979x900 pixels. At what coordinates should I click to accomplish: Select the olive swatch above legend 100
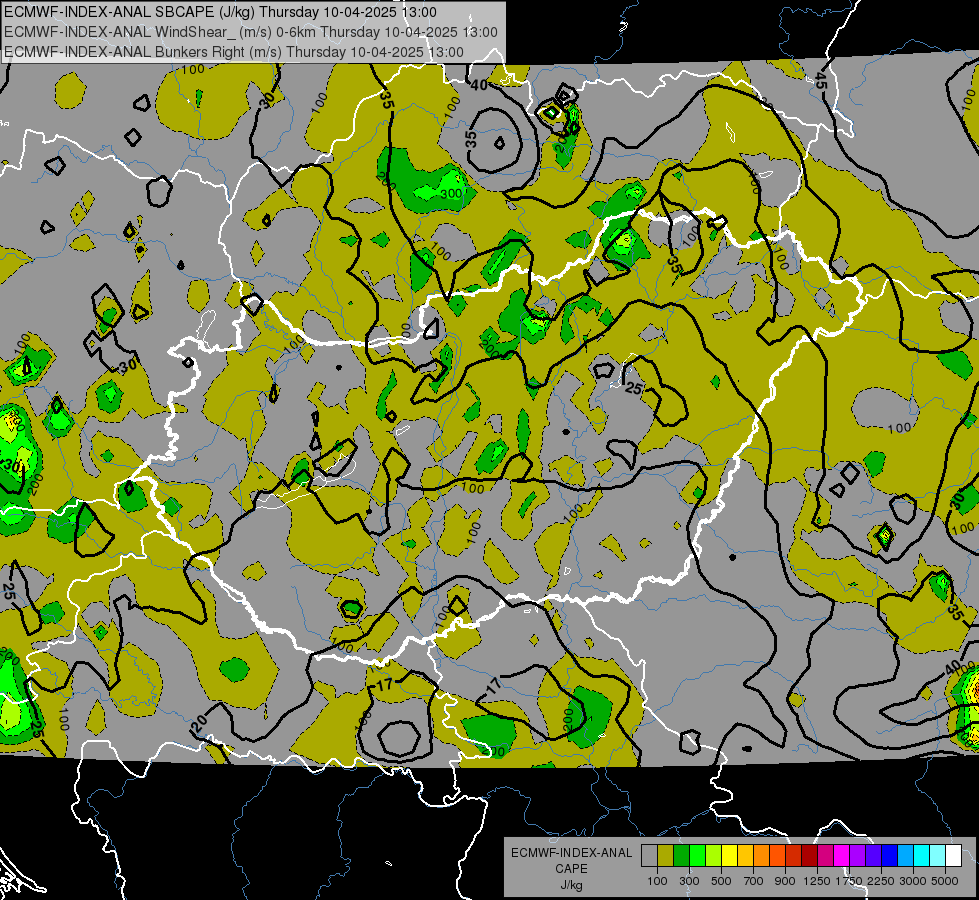click(x=666, y=856)
